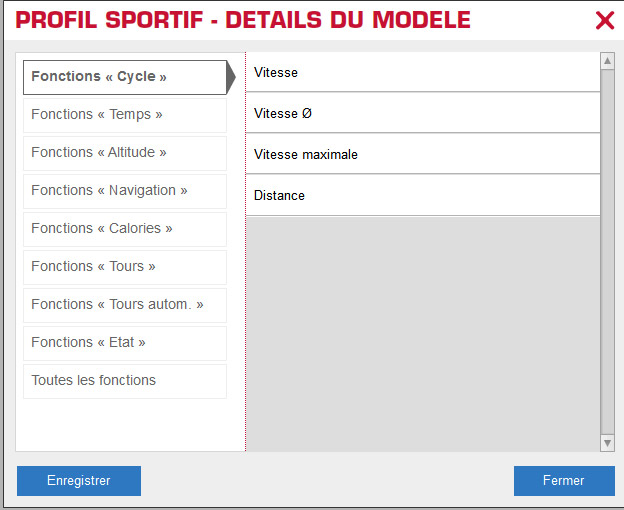Screen dimensions: 624x510
Task: Click the Enregistrer button
Action: [x=79, y=481]
